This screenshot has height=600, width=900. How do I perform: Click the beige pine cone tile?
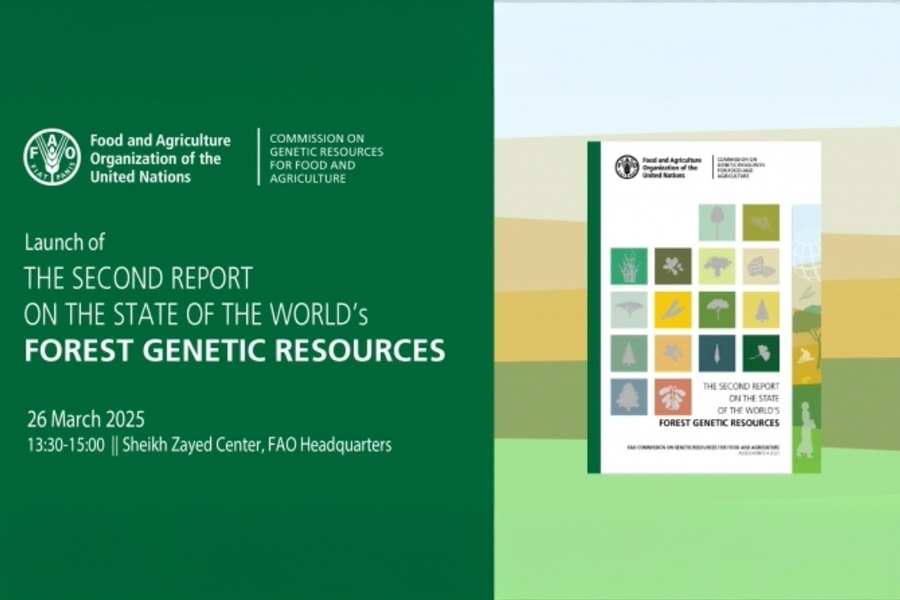(761, 266)
